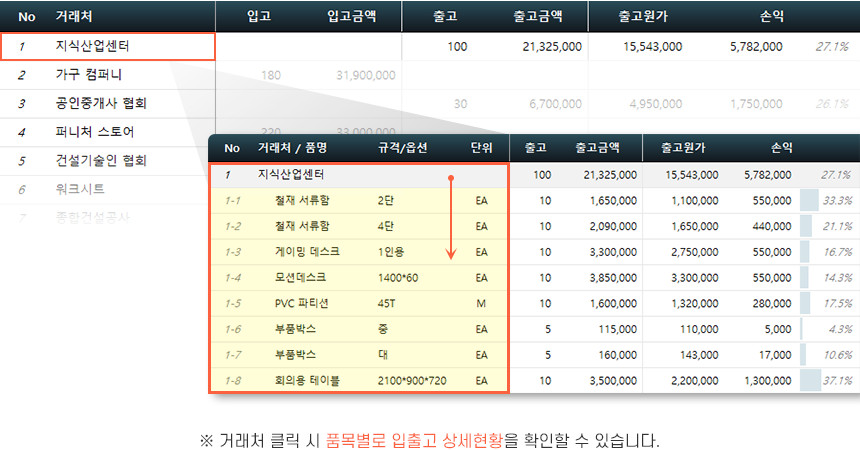Open 공인중개사 협회 client details
The width and height of the screenshot is (860, 450).
coord(100,103)
